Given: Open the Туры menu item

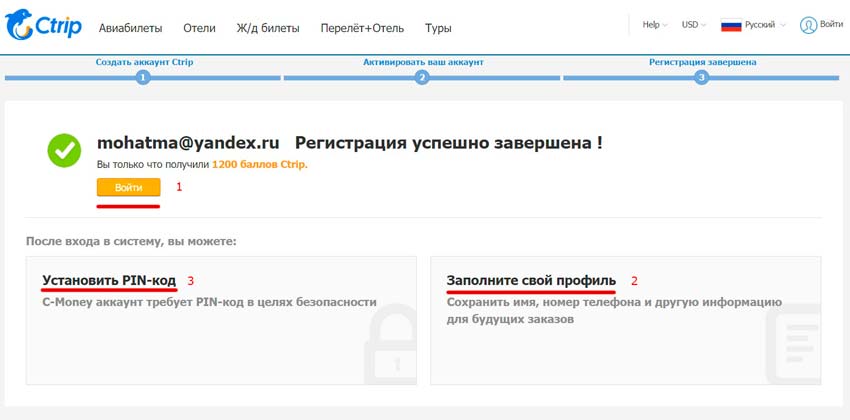Looking at the screenshot, I should (438, 28).
